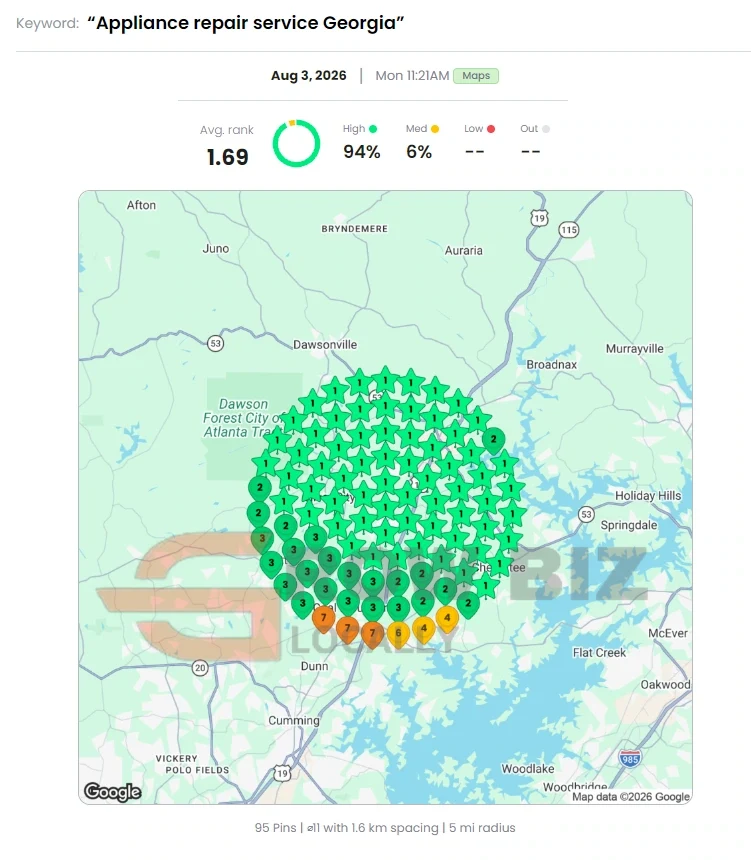
Task: Click the Dunn place label
Action: [x=314, y=666]
